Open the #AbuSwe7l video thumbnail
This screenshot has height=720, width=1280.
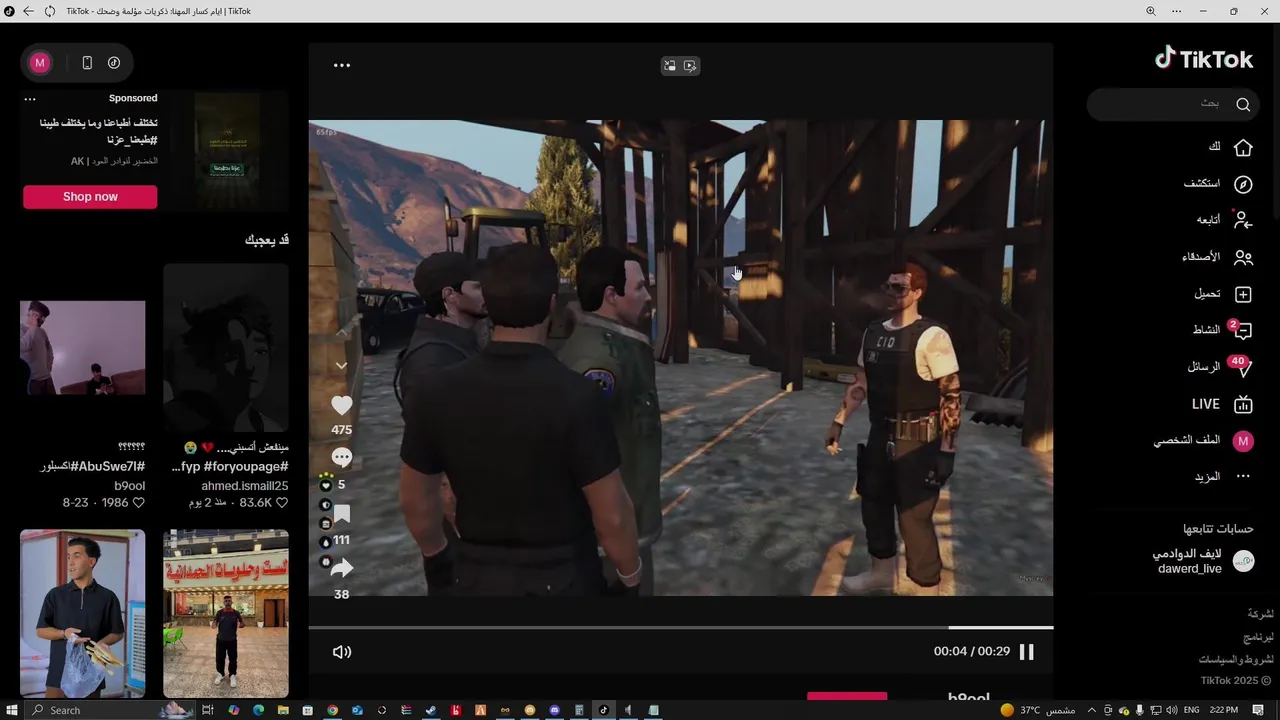point(83,347)
